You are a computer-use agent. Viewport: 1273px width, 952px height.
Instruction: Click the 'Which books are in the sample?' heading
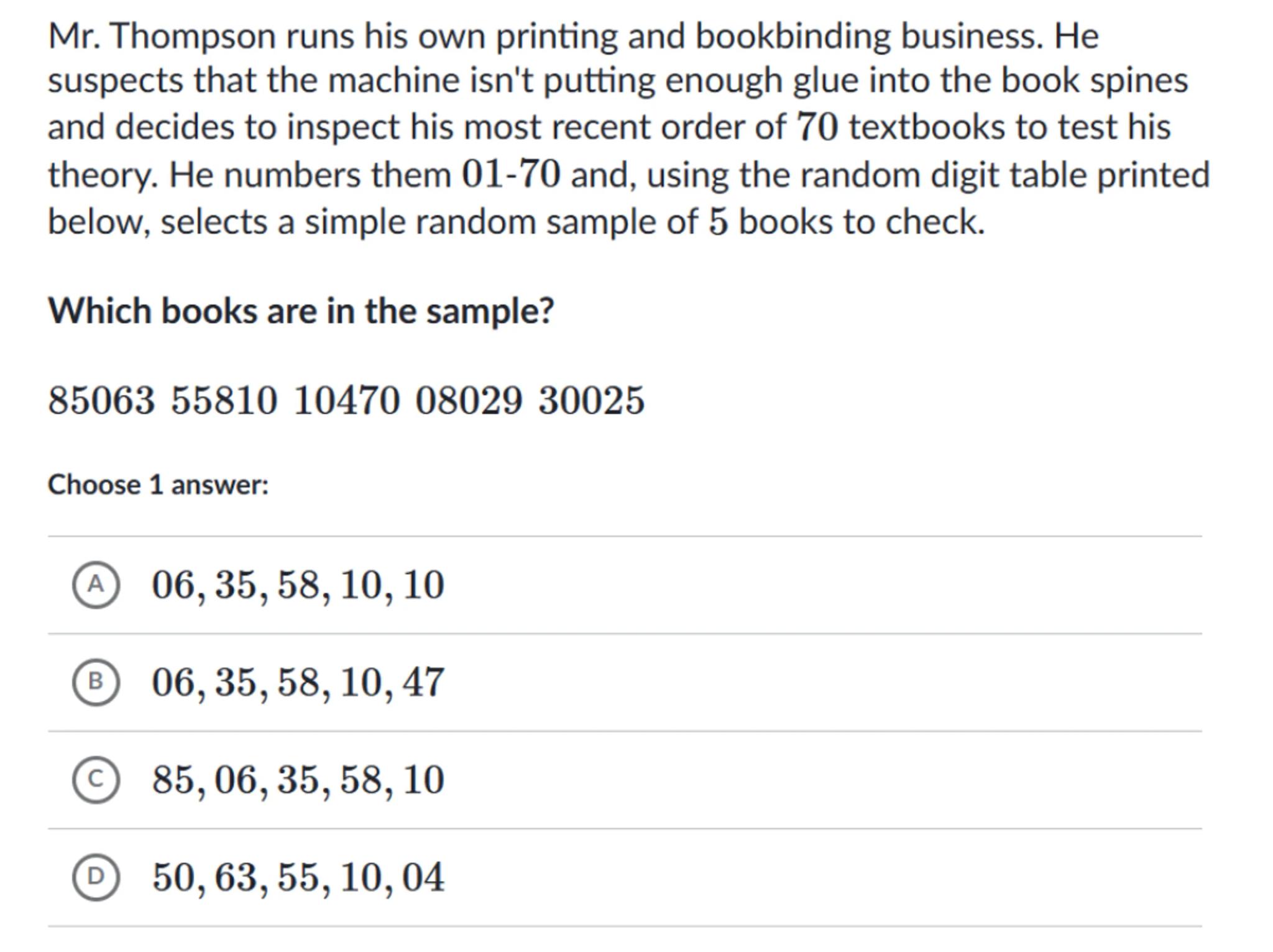pyautogui.click(x=301, y=310)
